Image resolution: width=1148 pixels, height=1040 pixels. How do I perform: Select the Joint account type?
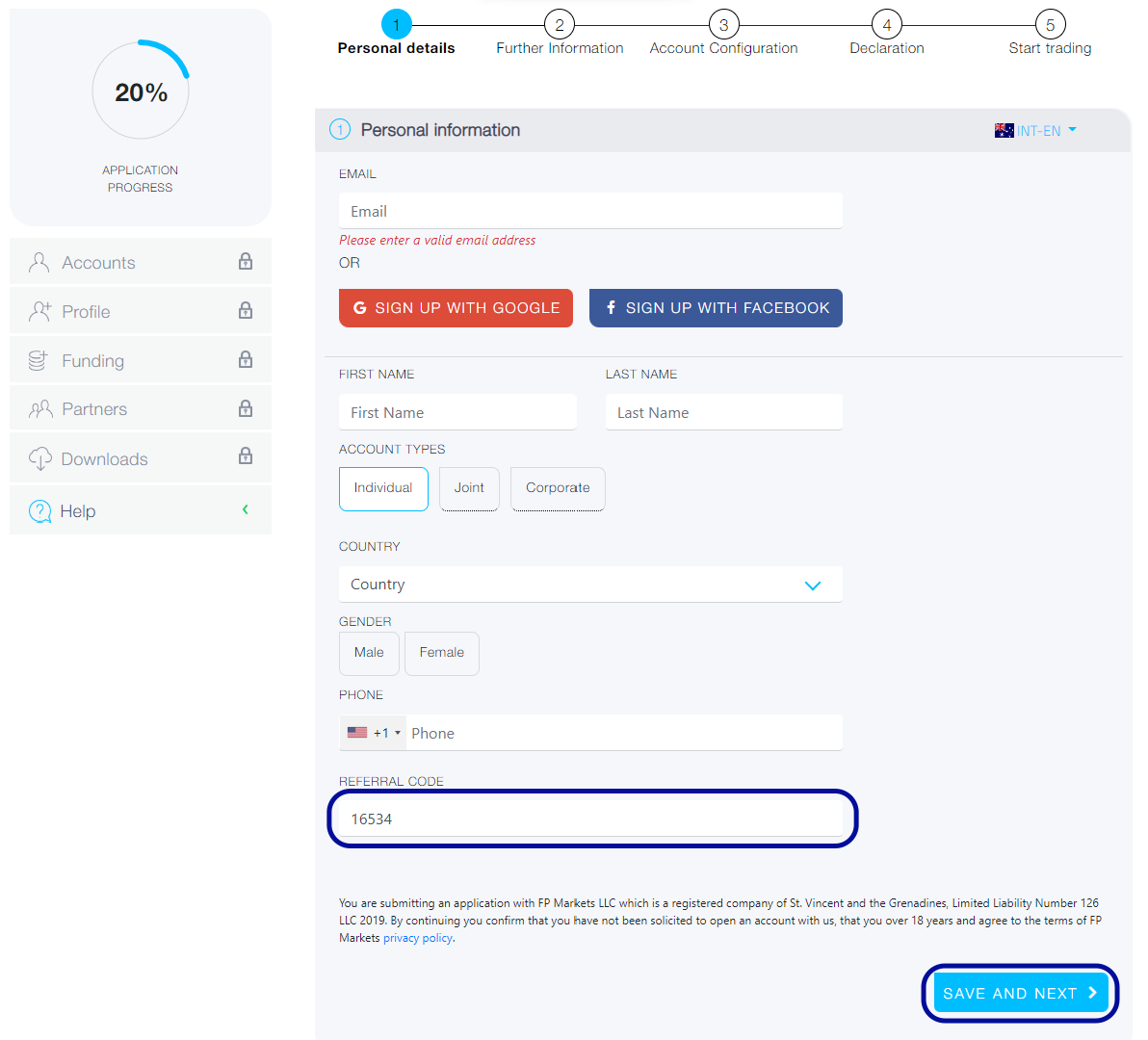click(x=469, y=488)
